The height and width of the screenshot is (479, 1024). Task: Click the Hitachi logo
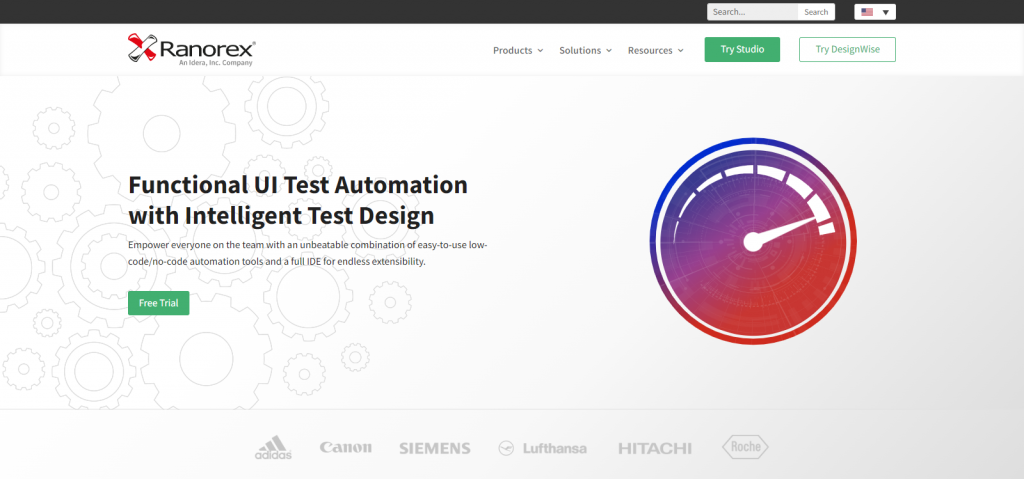655,448
